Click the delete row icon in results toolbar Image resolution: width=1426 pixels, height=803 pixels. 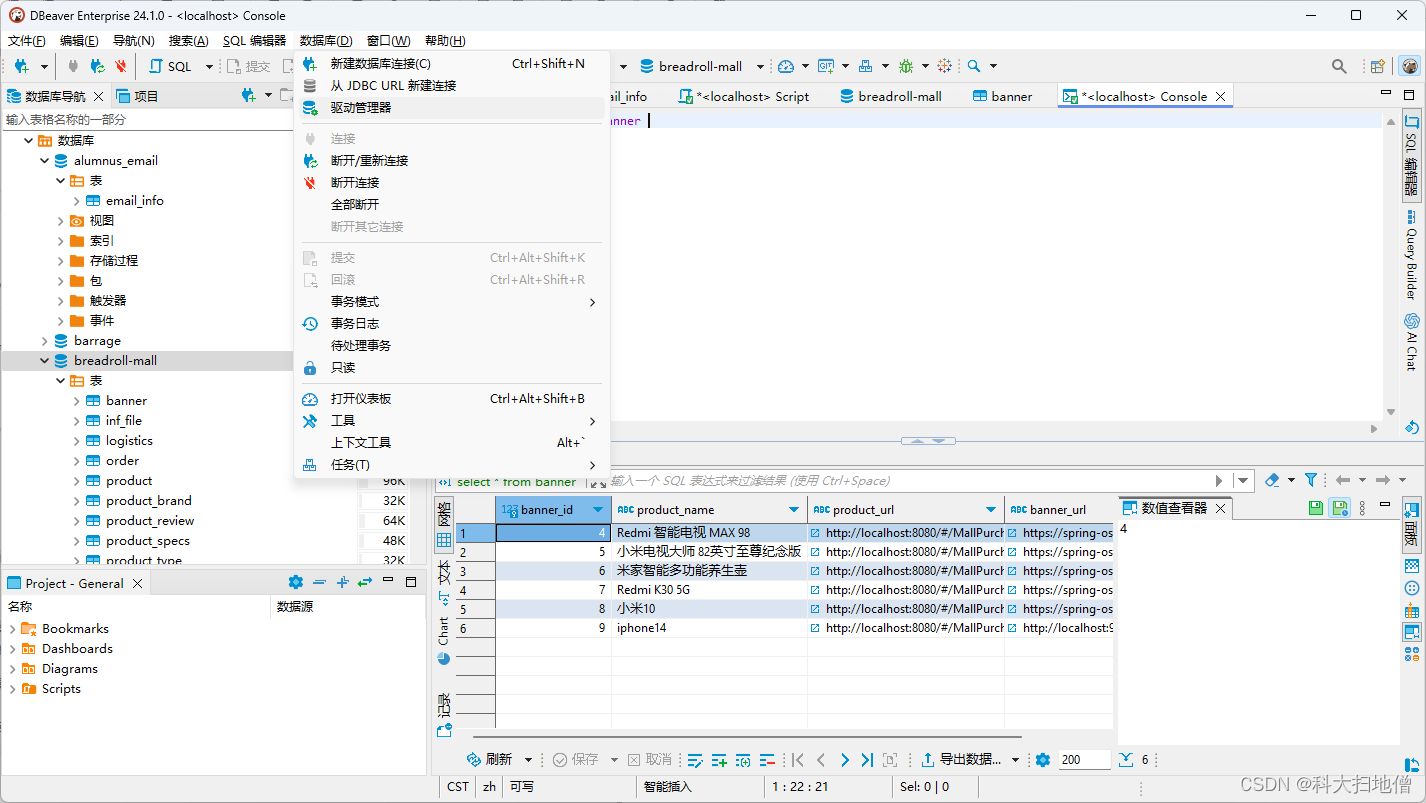pyautogui.click(x=767, y=760)
